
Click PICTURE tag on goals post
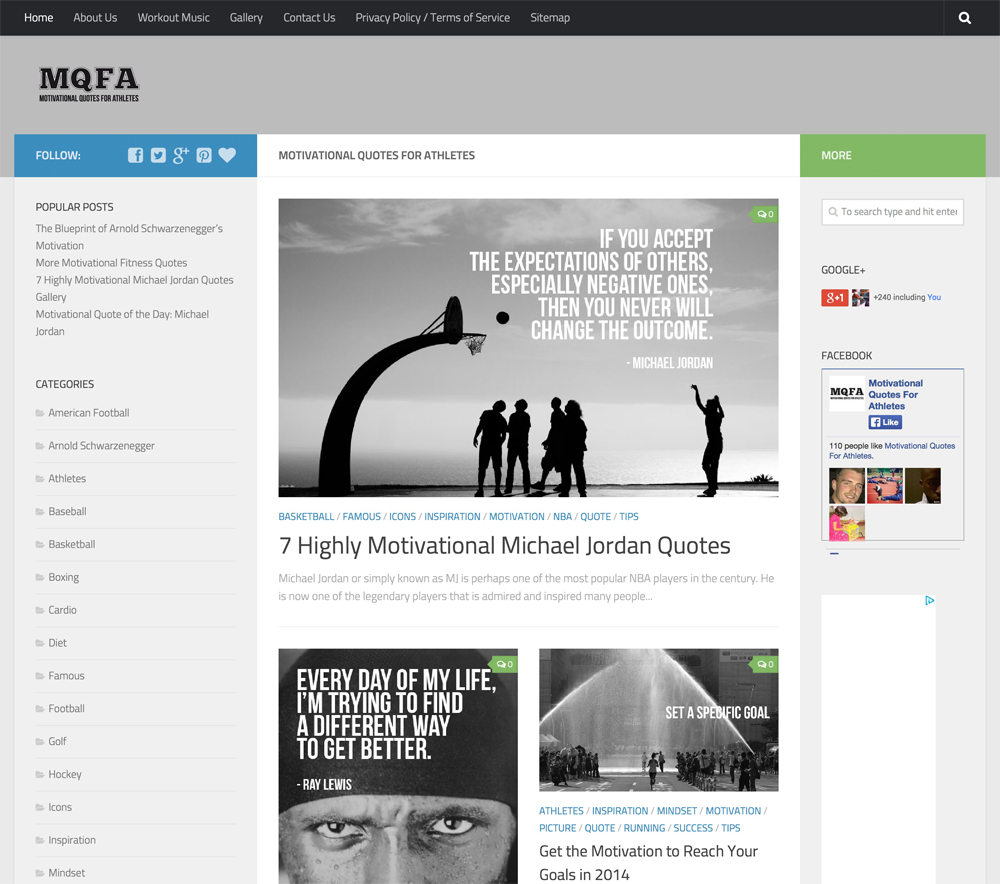(x=557, y=828)
